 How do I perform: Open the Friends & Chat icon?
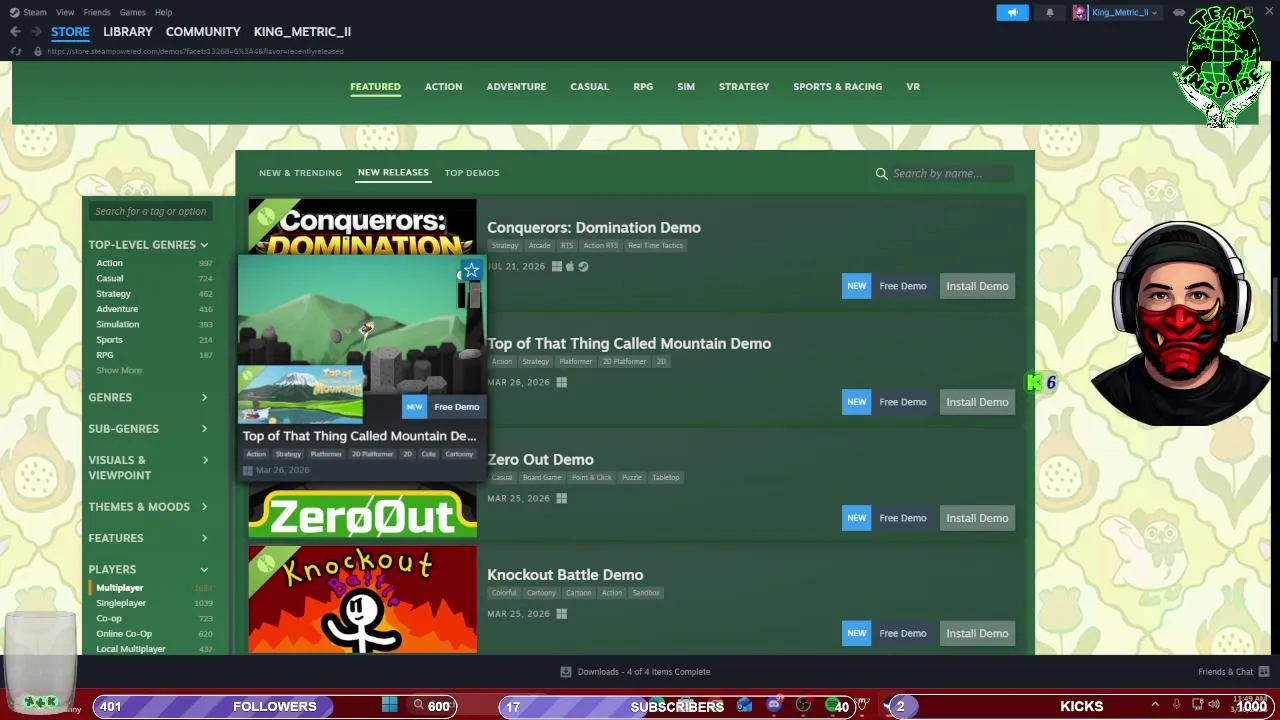click(x=1264, y=672)
